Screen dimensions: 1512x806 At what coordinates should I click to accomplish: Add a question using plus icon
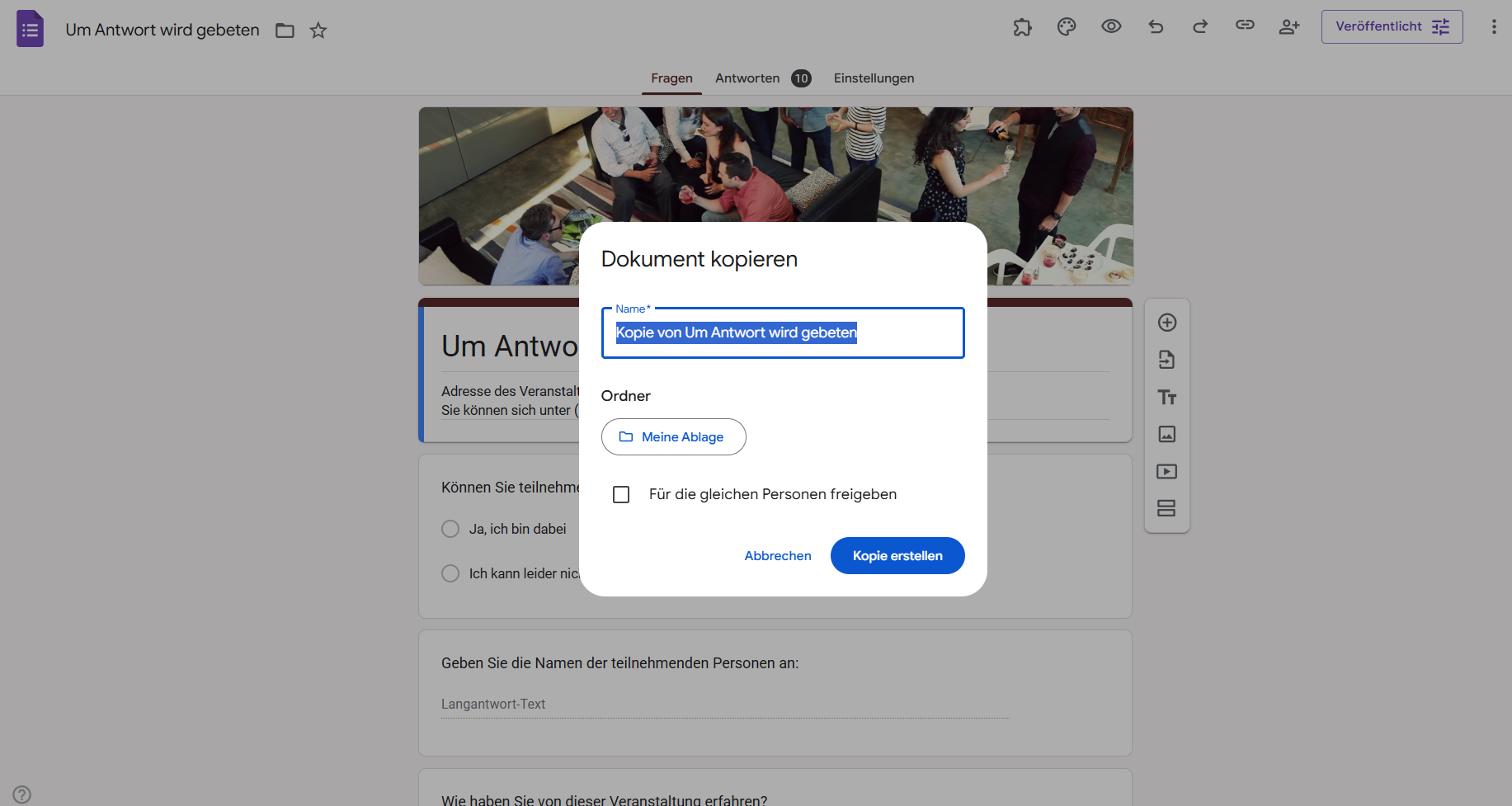pos(1166,323)
